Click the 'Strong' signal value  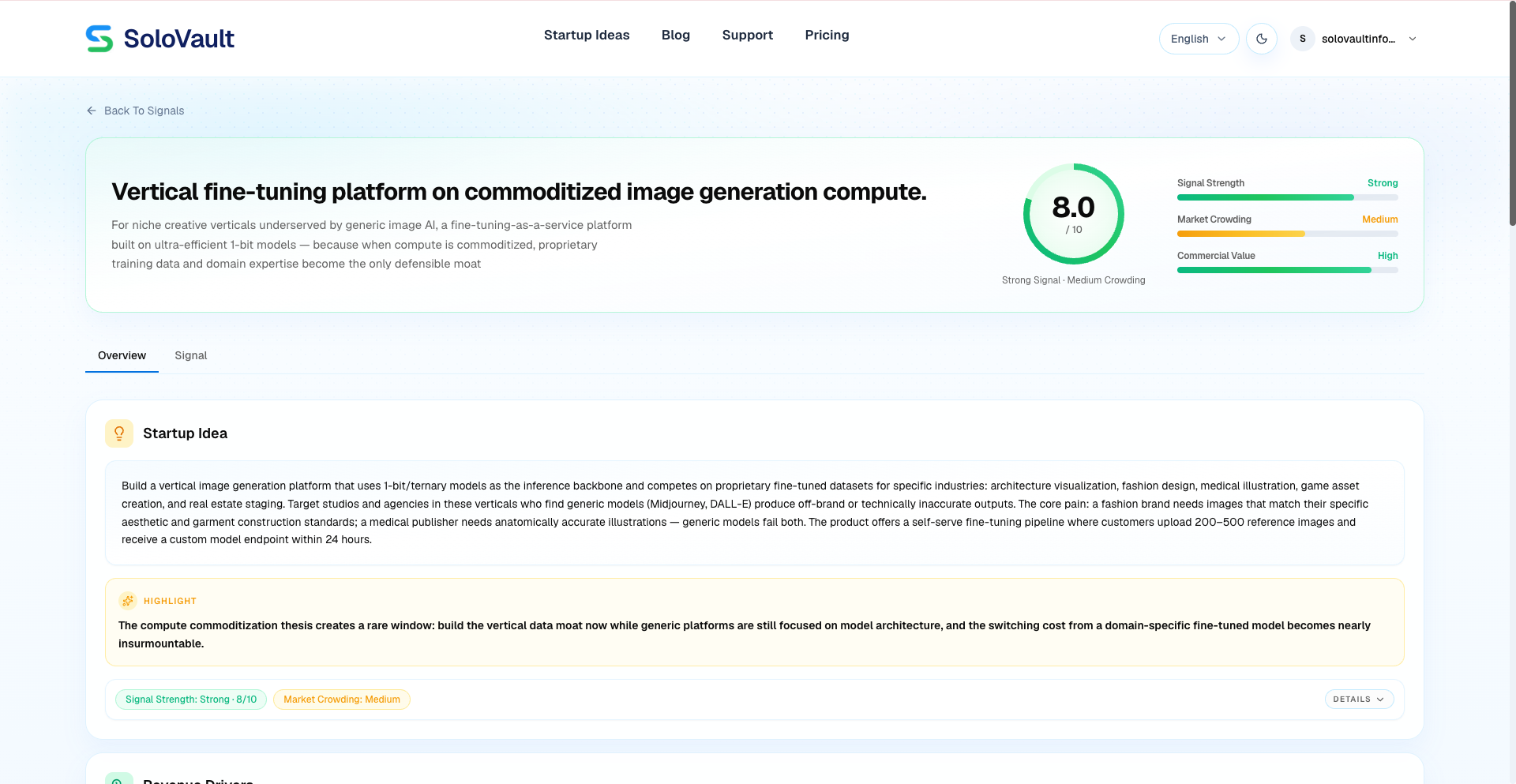[x=1383, y=183]
